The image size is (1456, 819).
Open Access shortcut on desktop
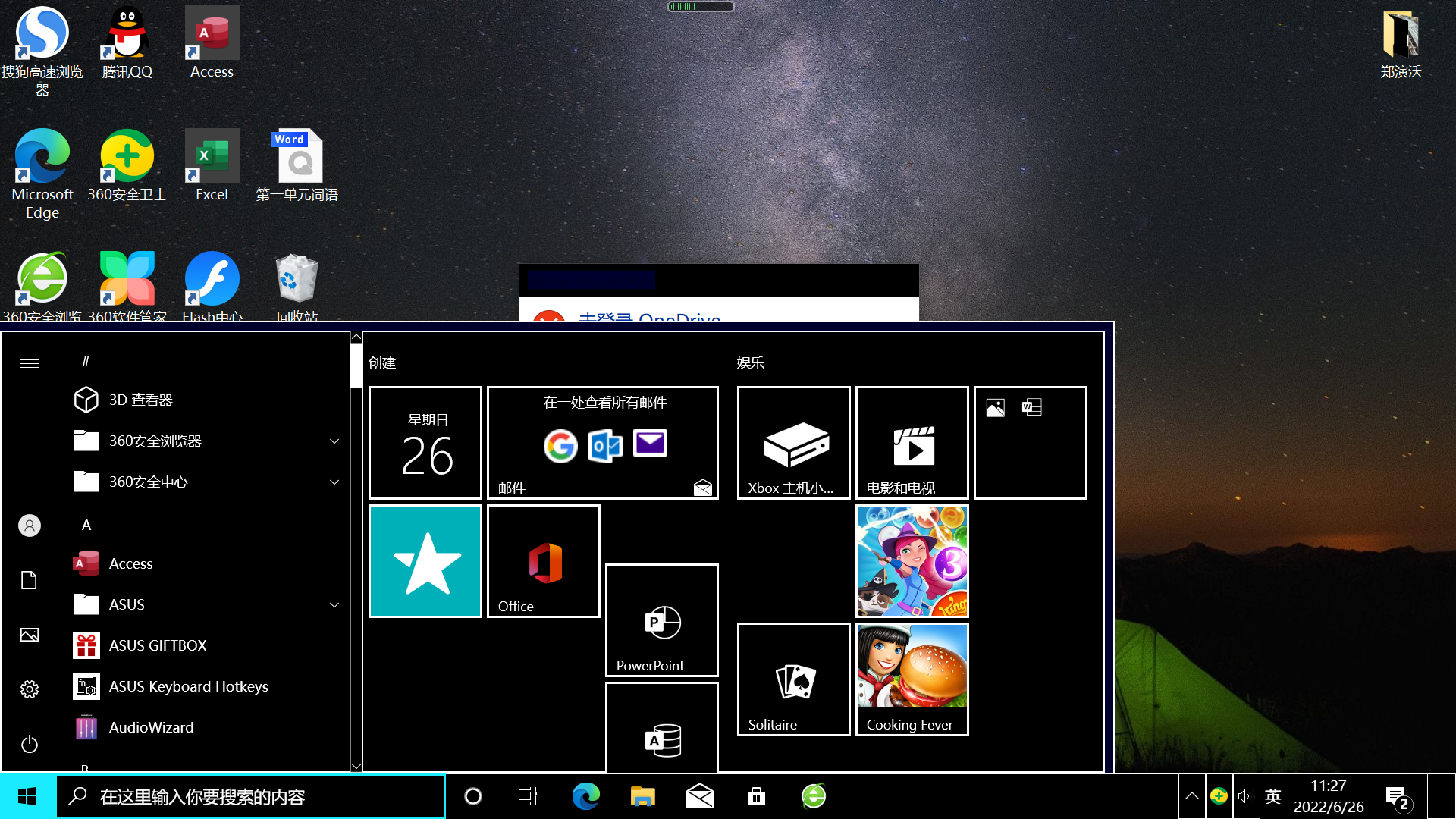pos(212,42)
